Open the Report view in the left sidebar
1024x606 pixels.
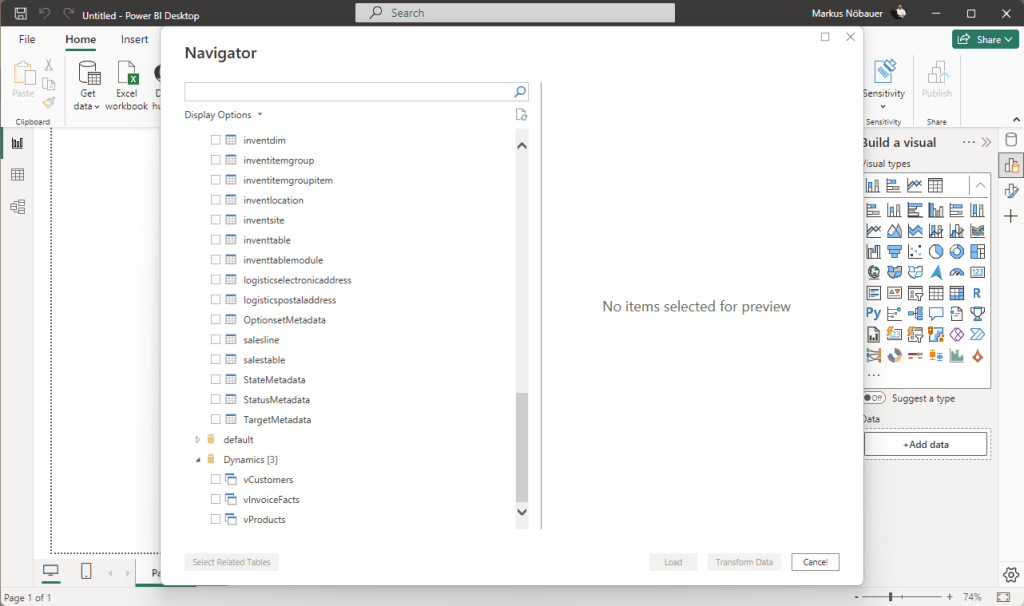coord(16,141)
